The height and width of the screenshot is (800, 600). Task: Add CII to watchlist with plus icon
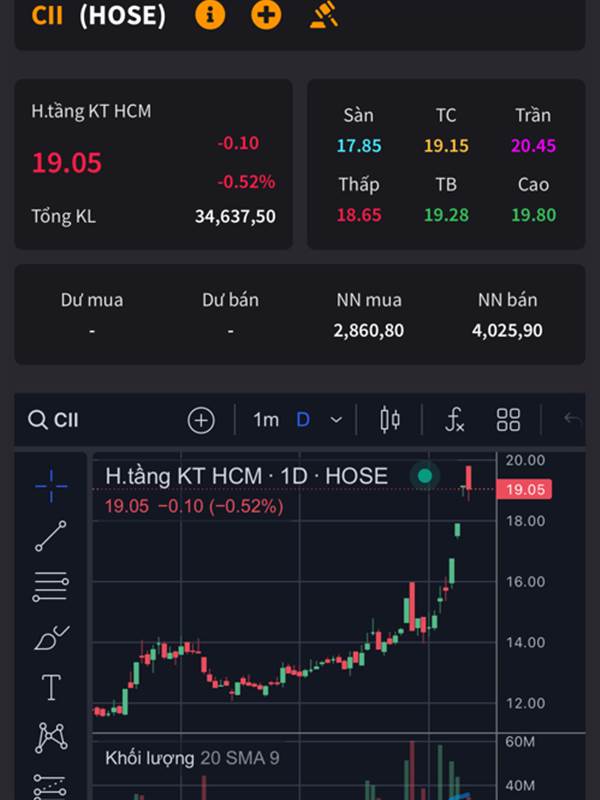[266, 15]
